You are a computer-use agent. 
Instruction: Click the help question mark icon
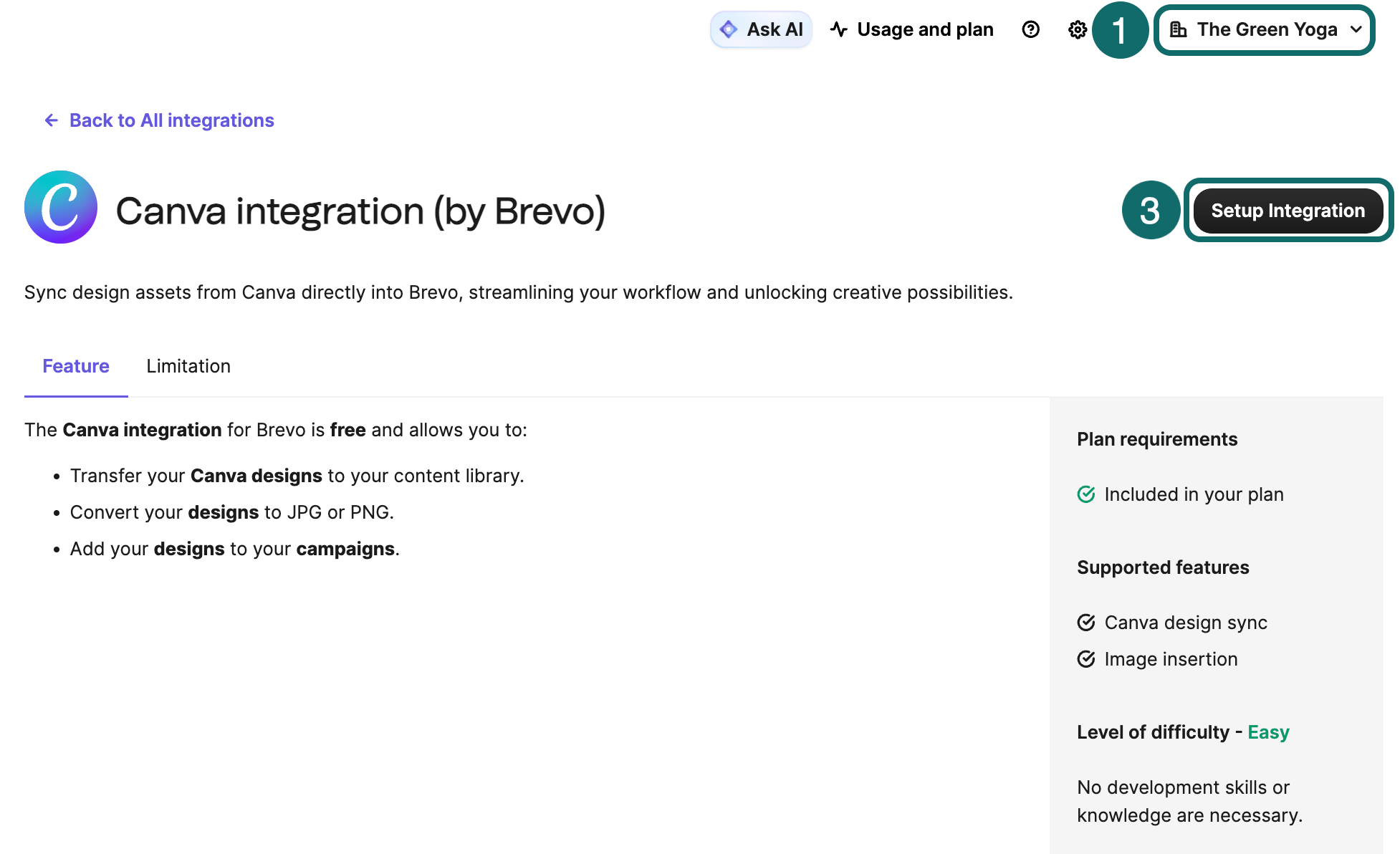[1030, 29]
